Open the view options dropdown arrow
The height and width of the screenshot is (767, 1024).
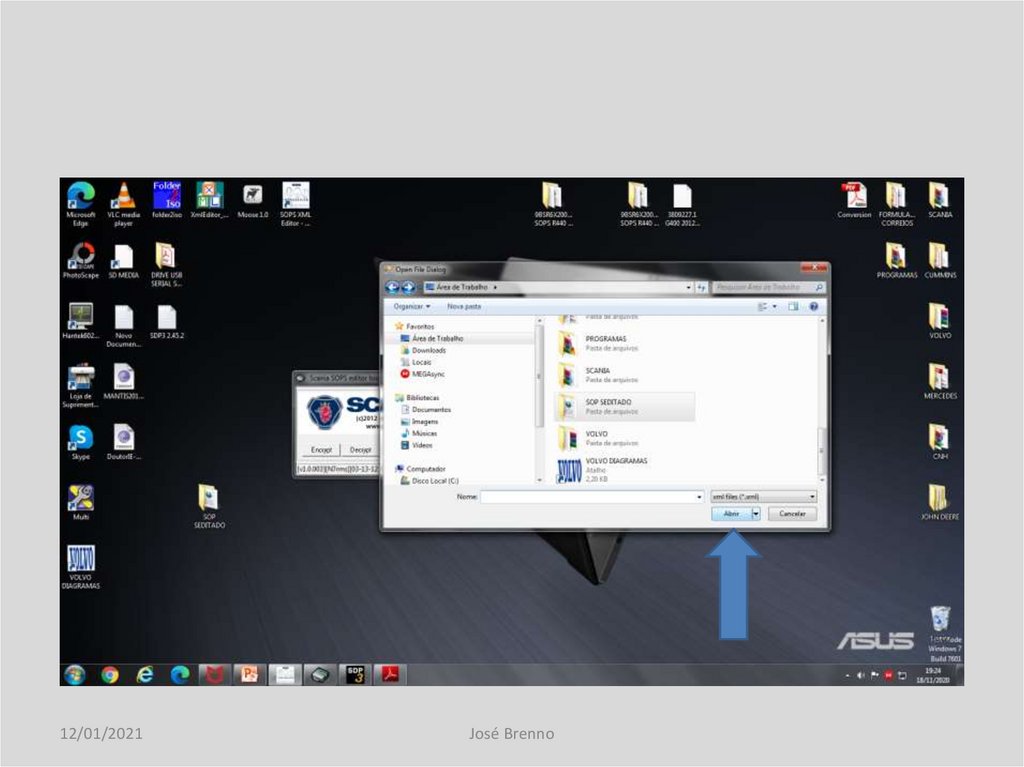pyautogui.click(x=775, y=306)
